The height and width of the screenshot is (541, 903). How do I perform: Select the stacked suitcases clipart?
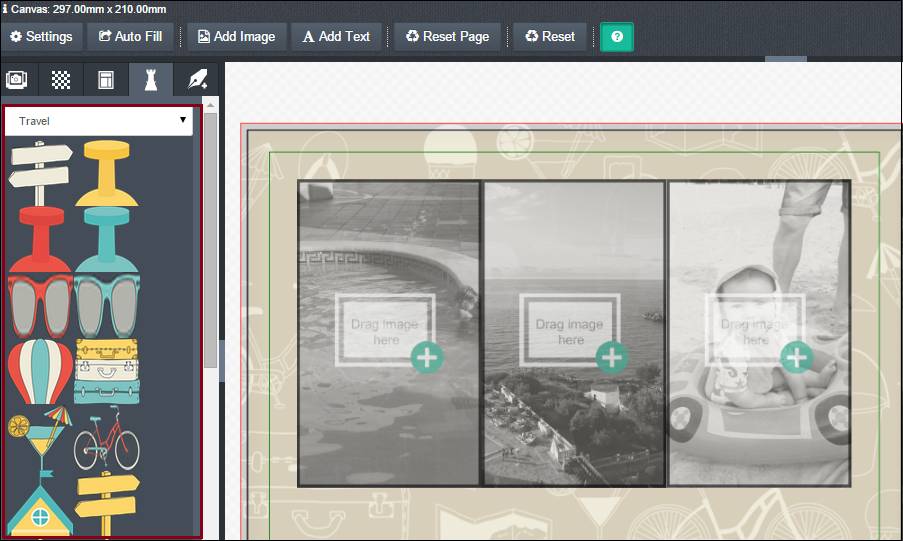106,371
